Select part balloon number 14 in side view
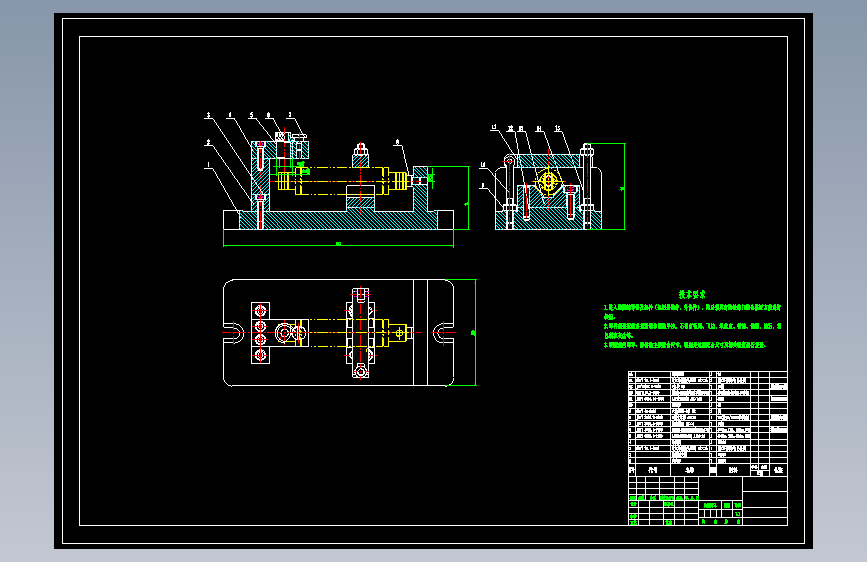This screenshot has width=867, height=562. (x=539, y=129)
